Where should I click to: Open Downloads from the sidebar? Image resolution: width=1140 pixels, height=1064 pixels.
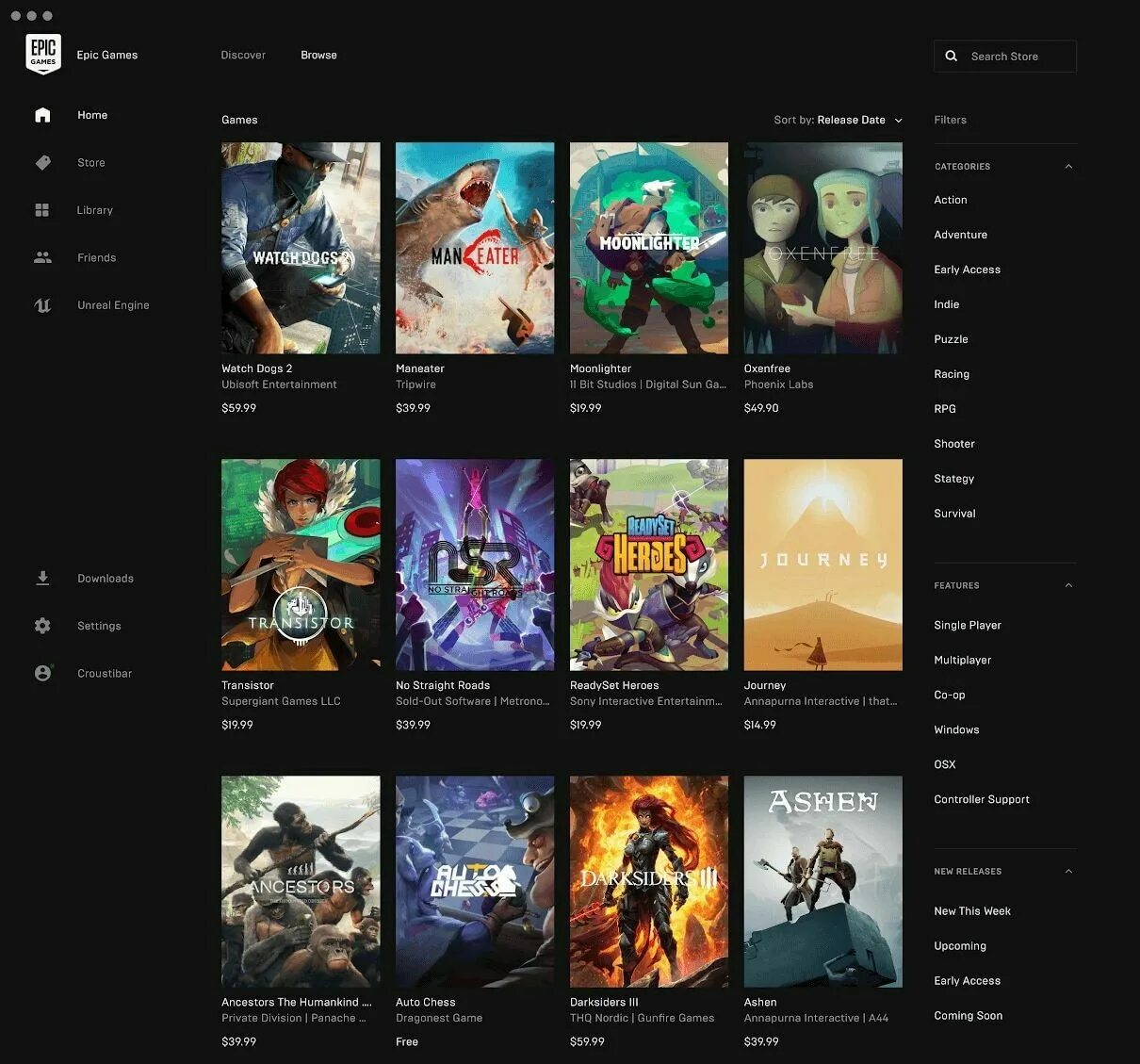point(106,579)
